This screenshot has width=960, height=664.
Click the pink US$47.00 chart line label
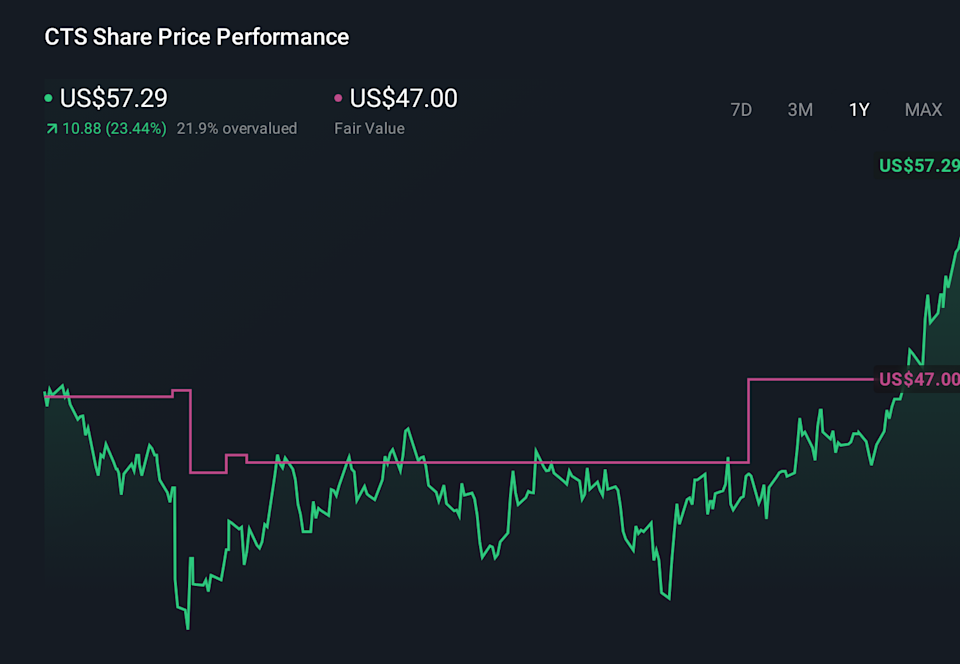(918, 379)
